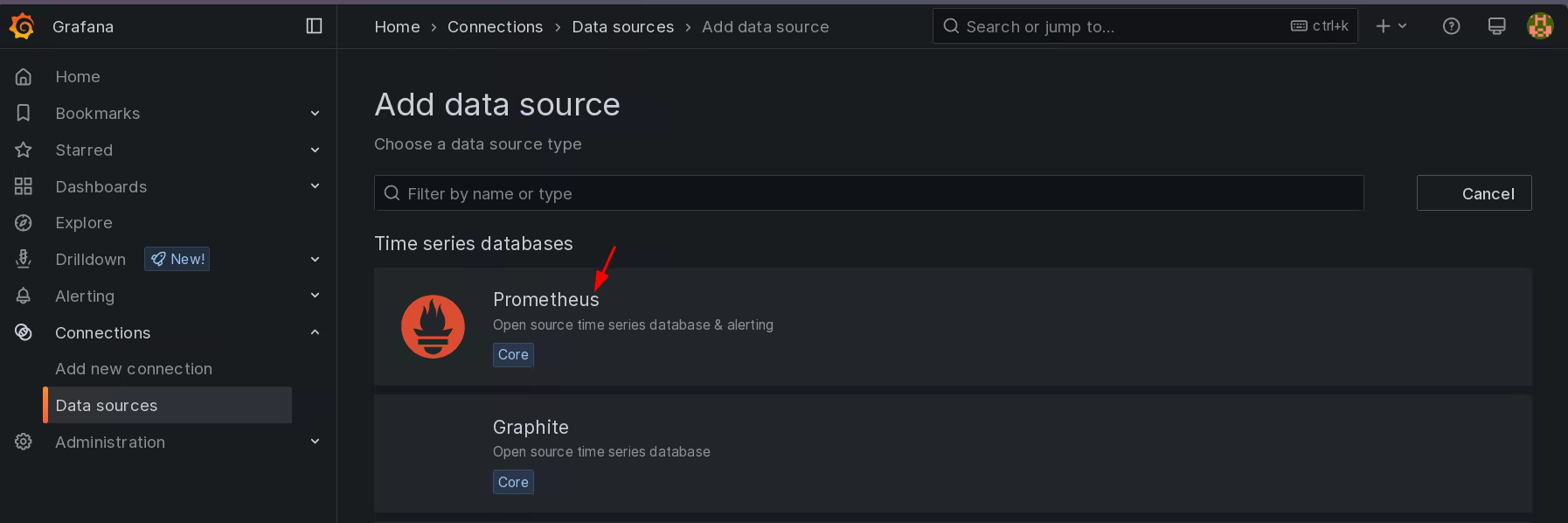Image resolution: width=1568 pixels, height=523 pixels.
Task: Open Add new connection menu item
Action: click(134, 369)
